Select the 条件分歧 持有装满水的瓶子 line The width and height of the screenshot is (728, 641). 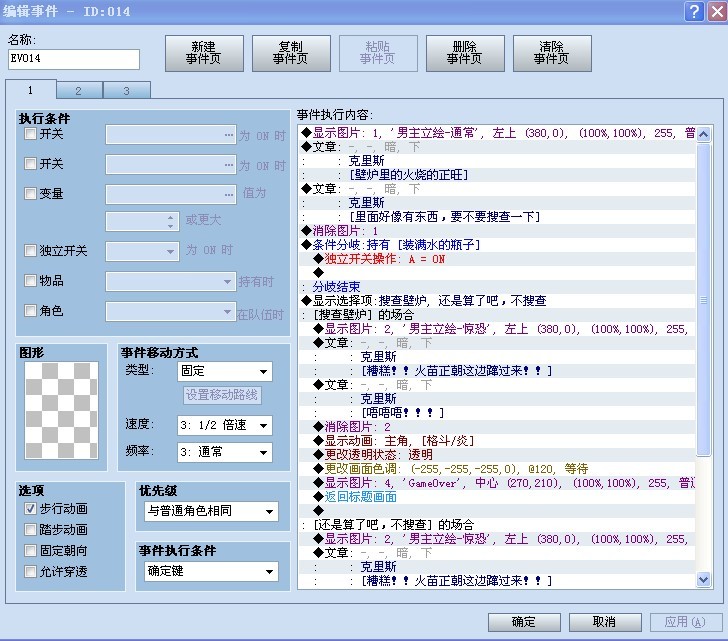[x=497, y=245]
